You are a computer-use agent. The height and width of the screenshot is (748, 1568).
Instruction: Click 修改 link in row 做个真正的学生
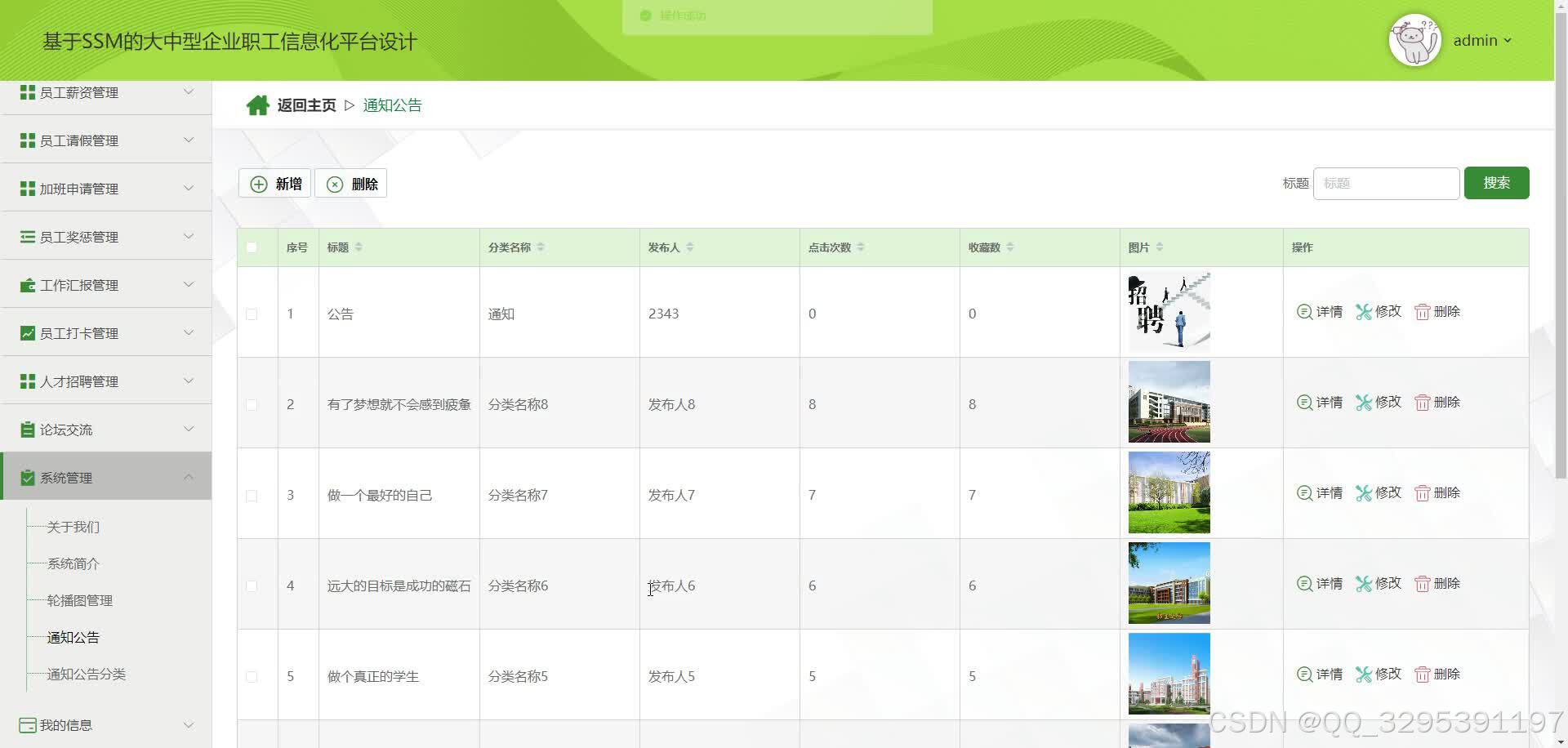[1379, 675]
